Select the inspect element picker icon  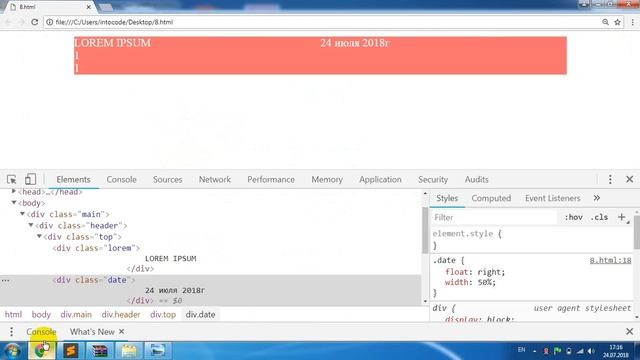pyautogui.click(x=11, y=179)
